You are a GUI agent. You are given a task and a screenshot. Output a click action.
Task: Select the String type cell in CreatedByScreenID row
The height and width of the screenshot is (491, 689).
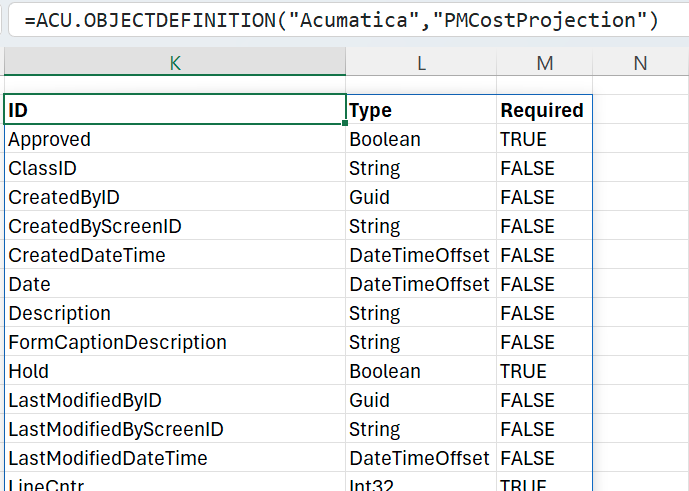pos(421,226)
